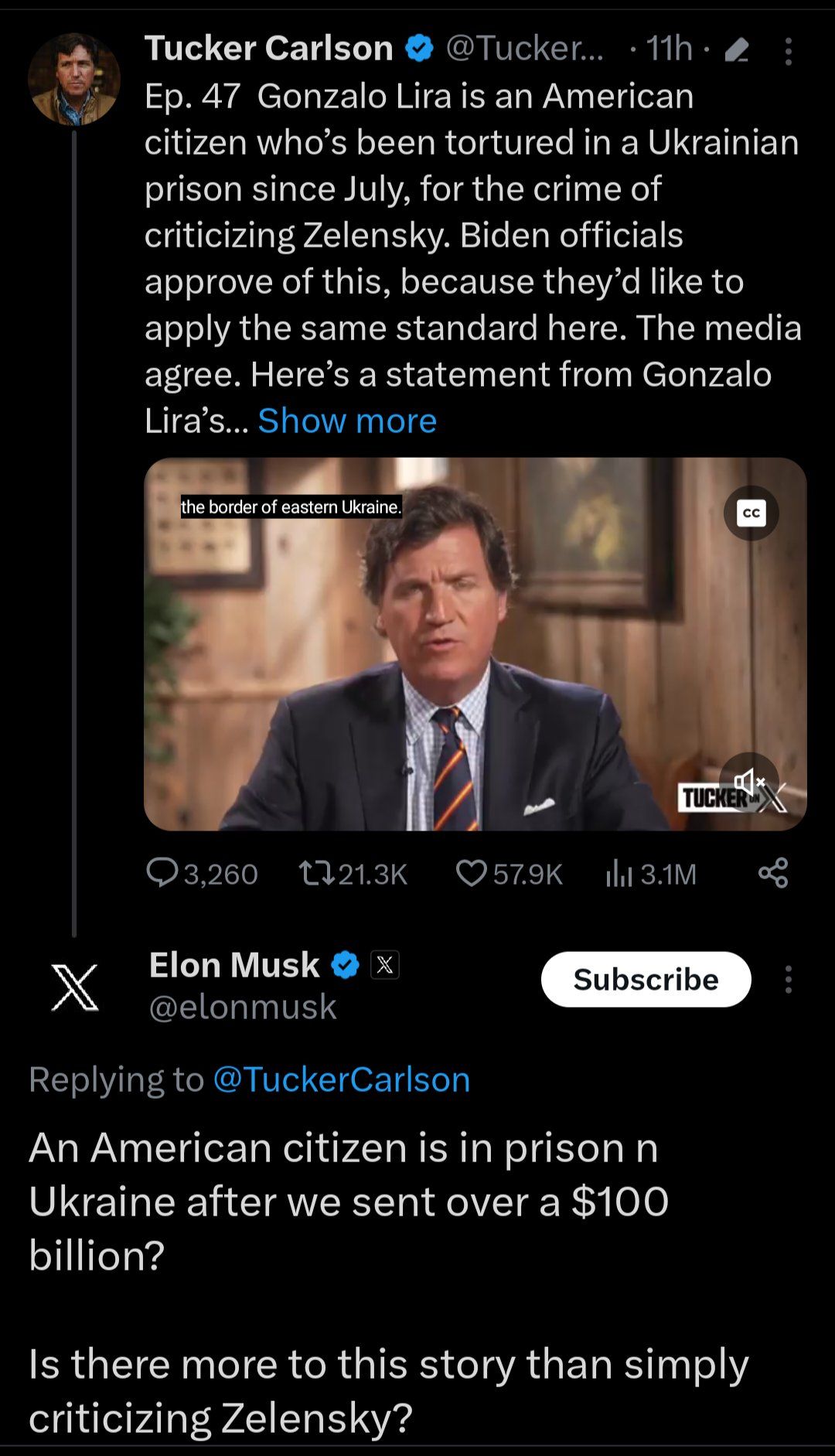Open Tucker Carlson's profile picture
835x1456 pixels.
click(x=74, y=79)
